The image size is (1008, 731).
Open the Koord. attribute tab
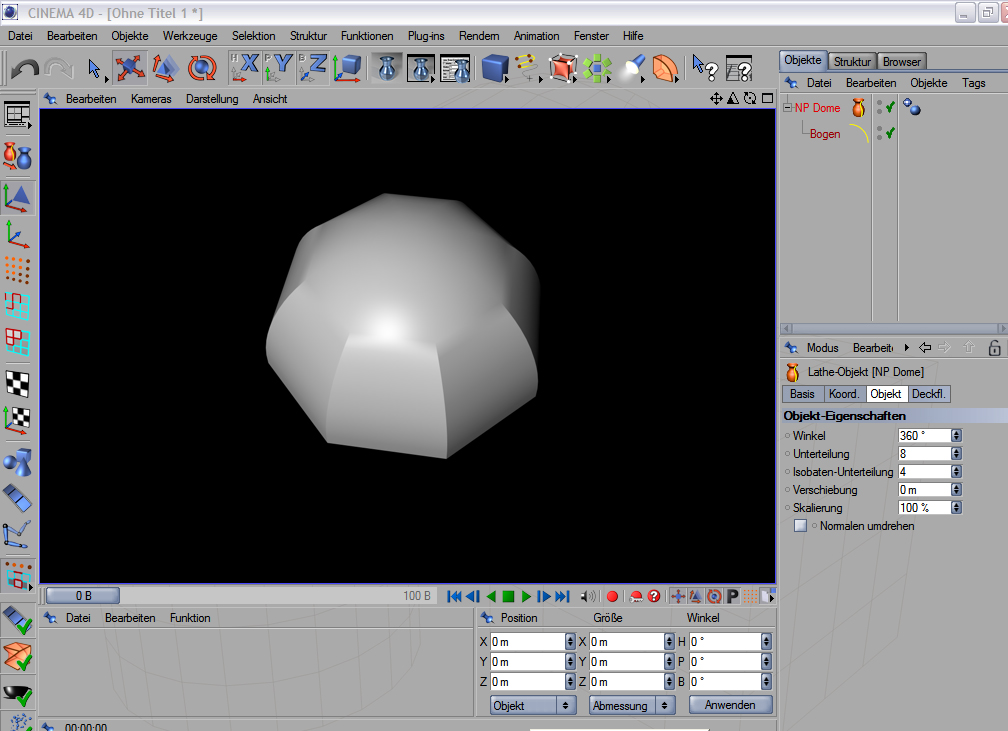tap(843, 394)
